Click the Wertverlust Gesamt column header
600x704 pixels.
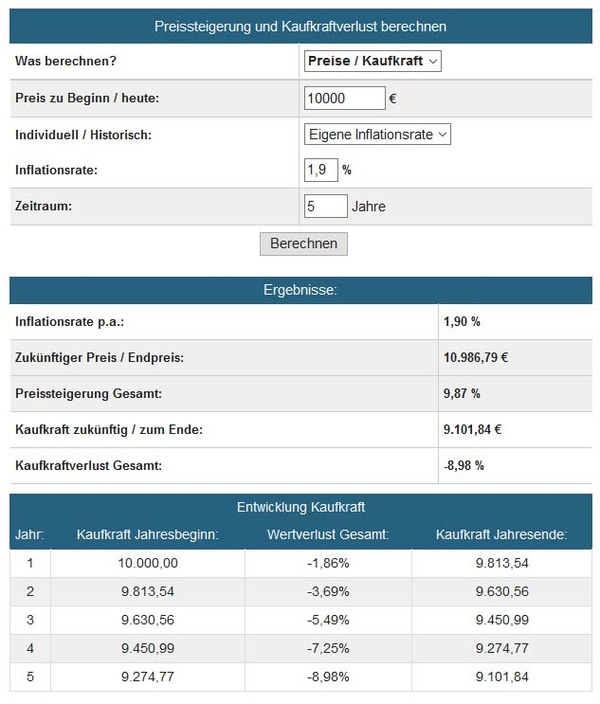(x=328, y=535)
